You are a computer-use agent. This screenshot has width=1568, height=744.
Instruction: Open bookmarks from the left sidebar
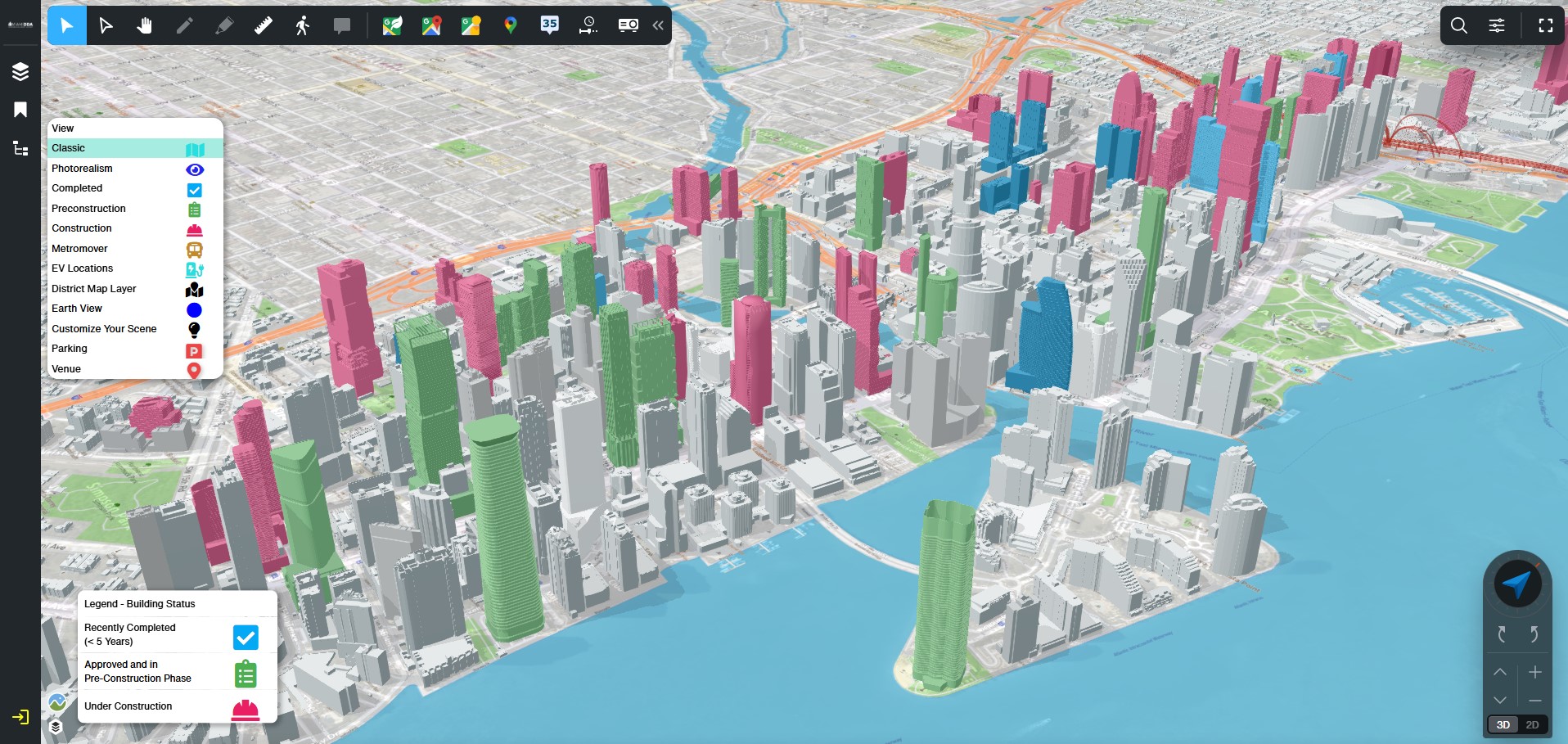pos(20,110)
